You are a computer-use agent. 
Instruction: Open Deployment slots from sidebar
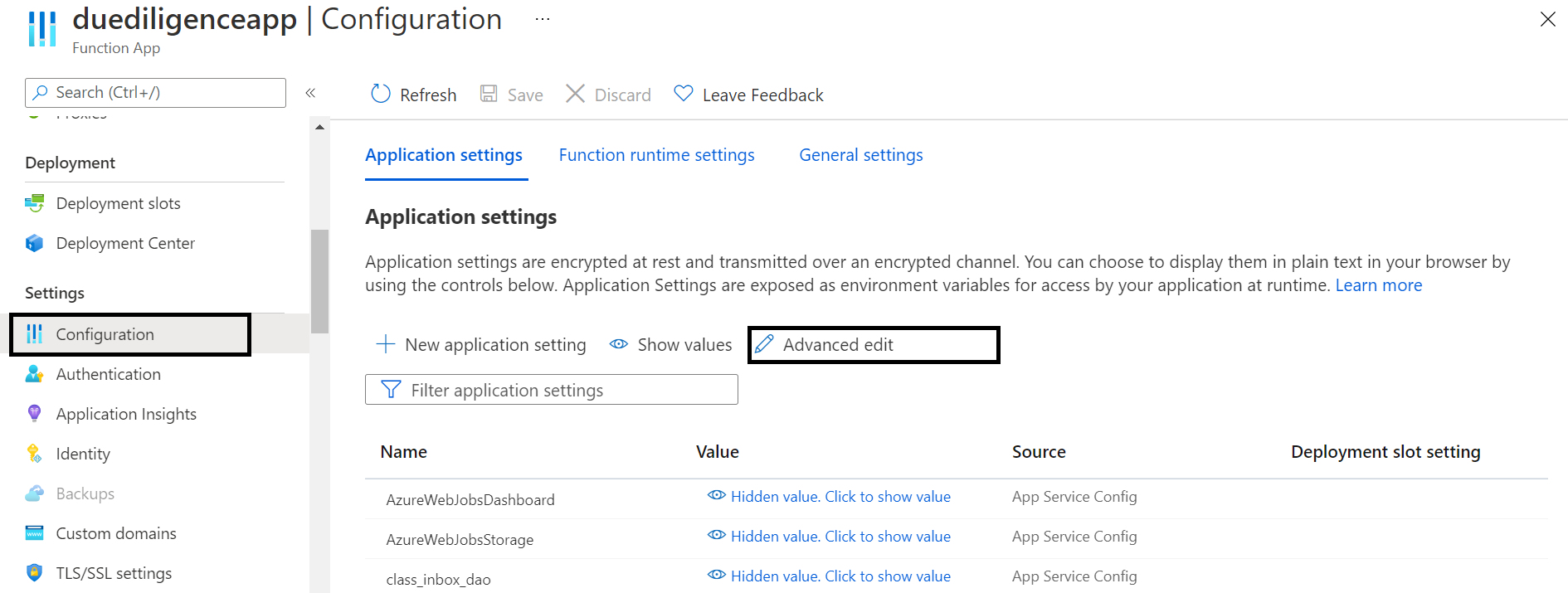click(118, 203)
